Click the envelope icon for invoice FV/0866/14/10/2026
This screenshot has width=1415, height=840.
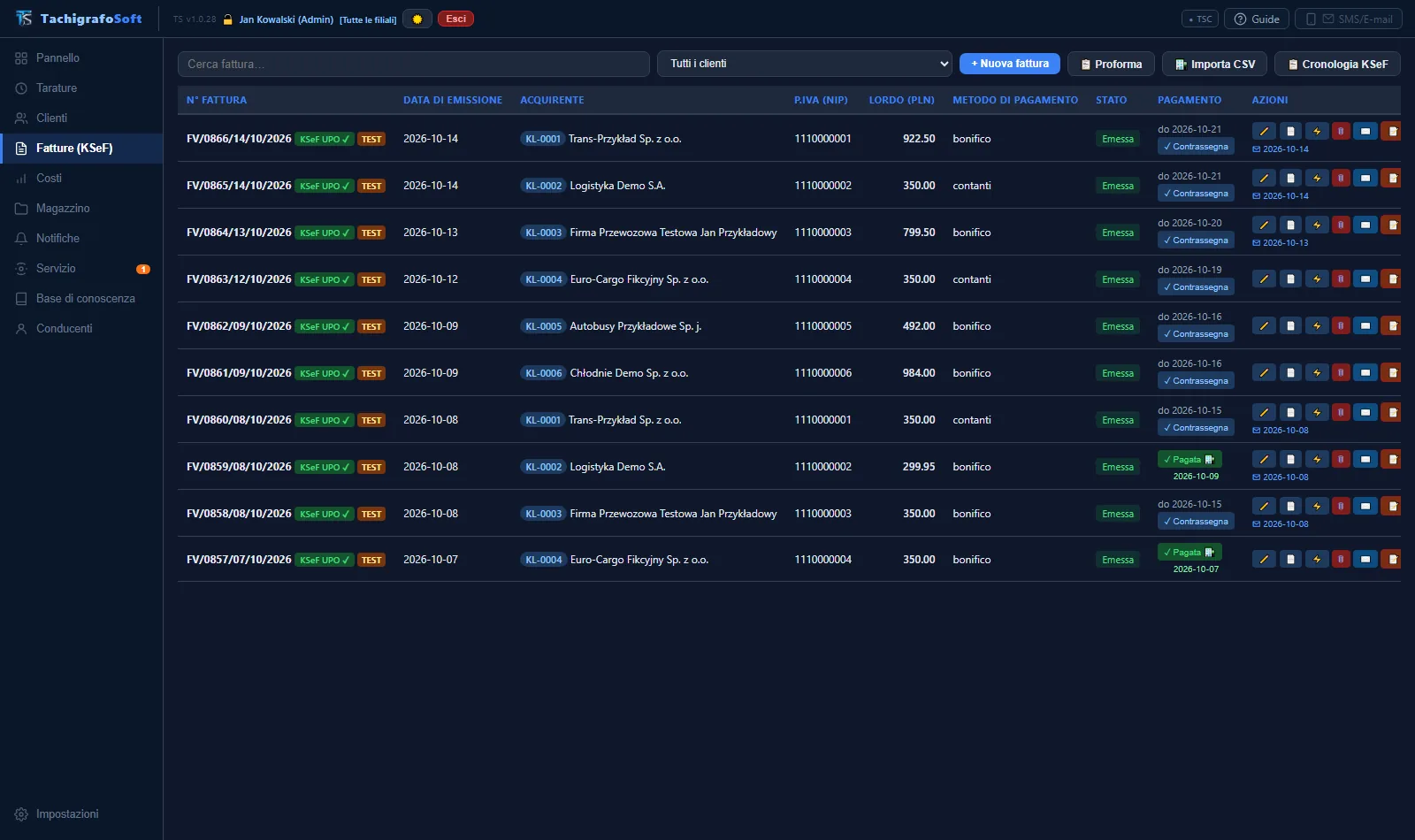(1365, 131)
